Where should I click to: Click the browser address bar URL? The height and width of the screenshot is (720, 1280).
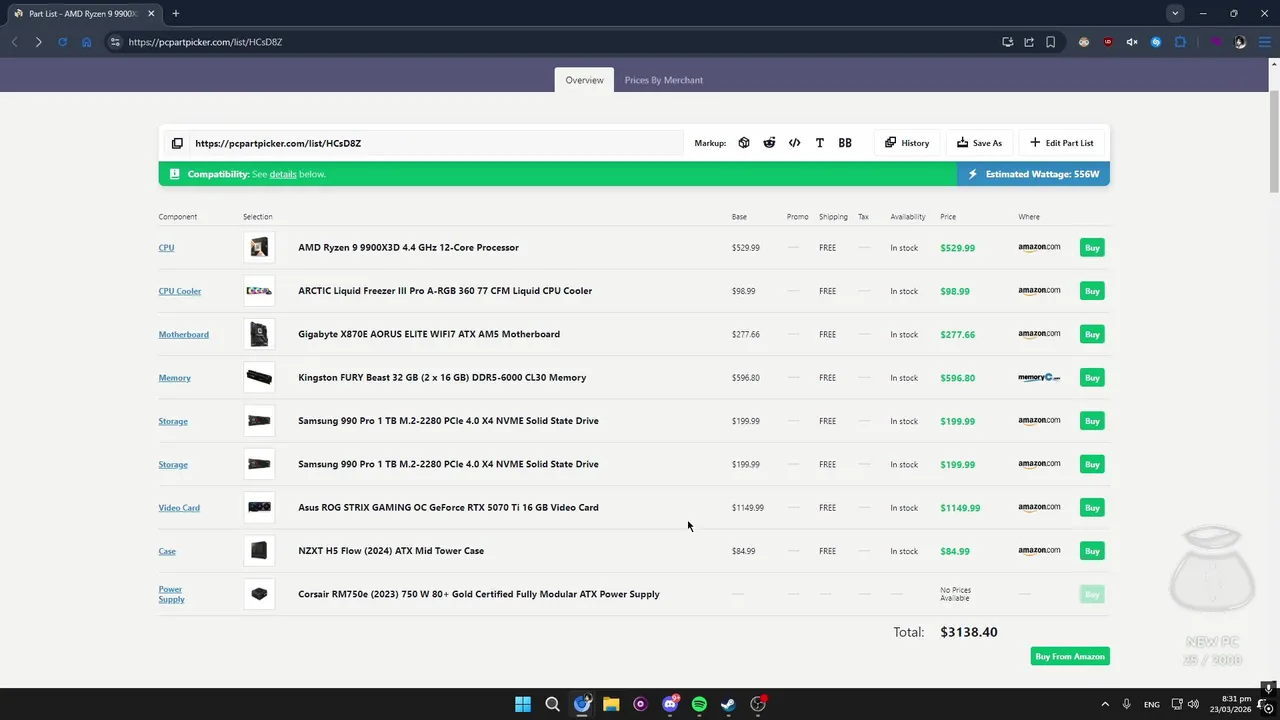[x=205, y=42]
